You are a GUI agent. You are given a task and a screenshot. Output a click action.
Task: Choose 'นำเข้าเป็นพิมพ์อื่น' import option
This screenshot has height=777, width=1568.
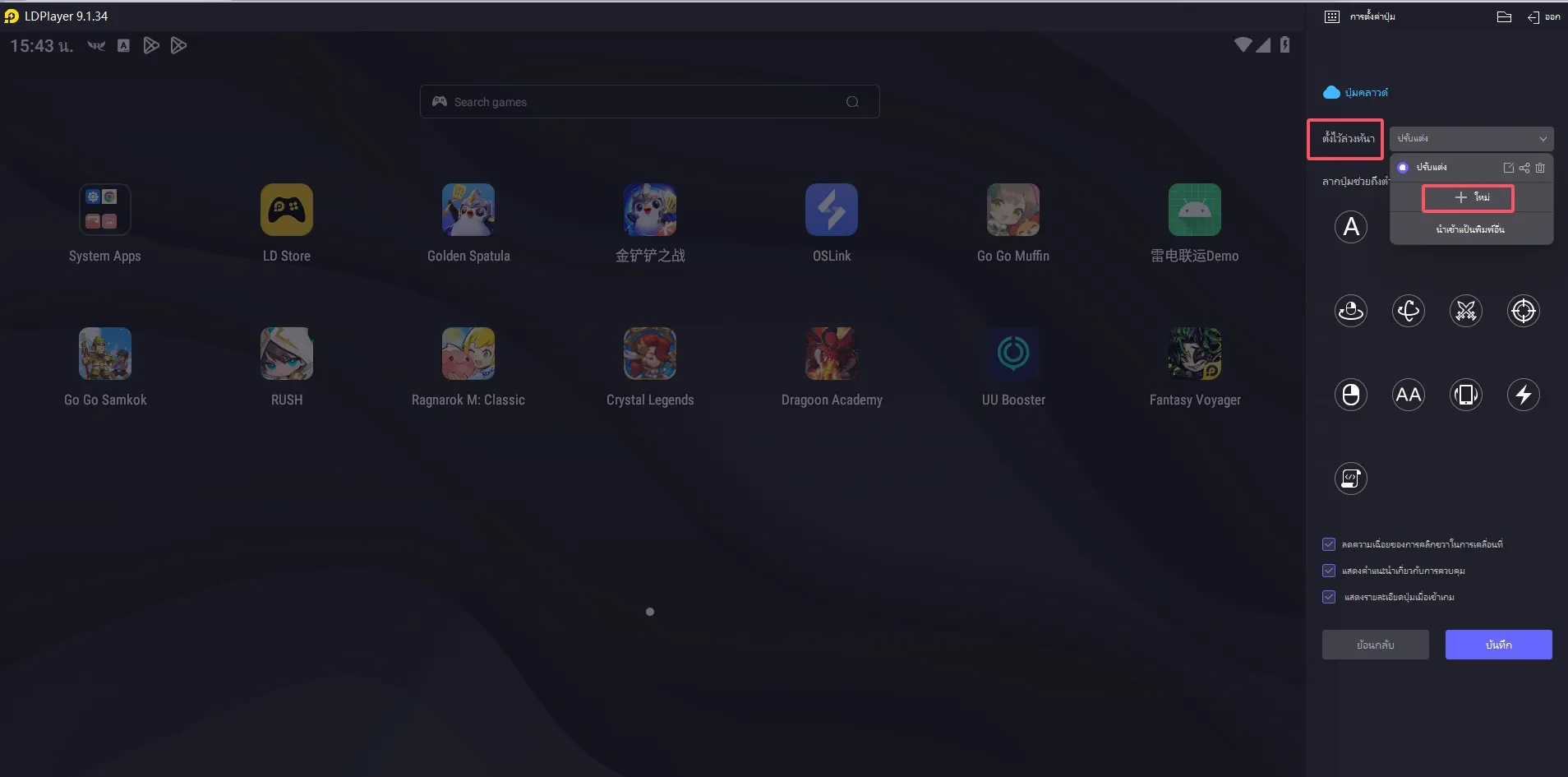(1470, 229)
